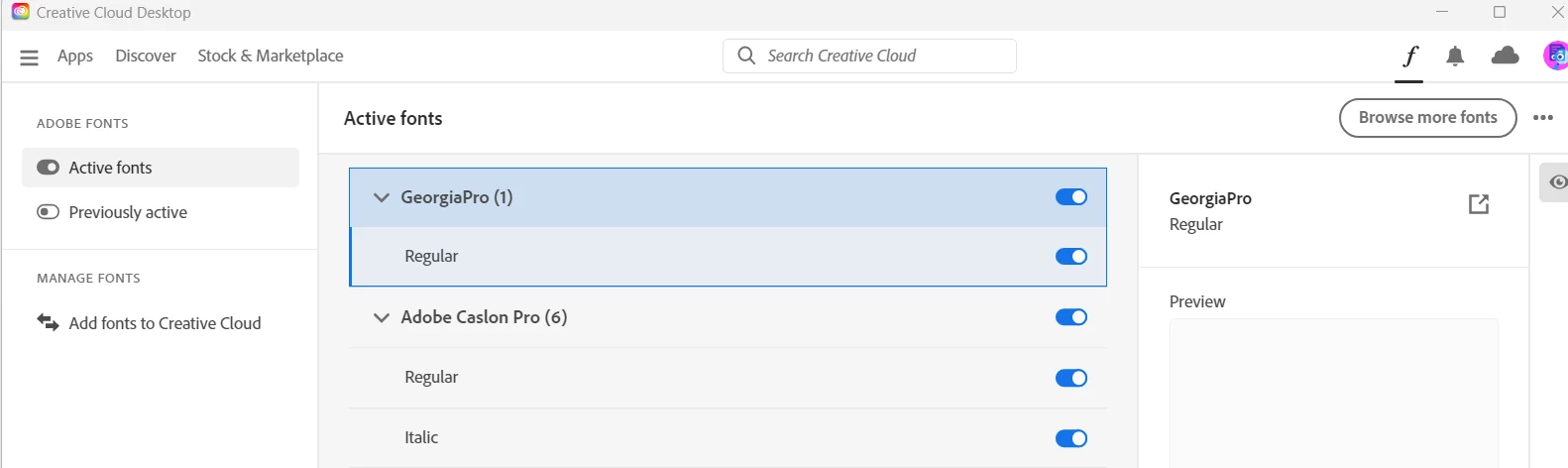Deactivate the Adobe Caslon Pro family
The image size is (1568, 468).
1070,317
